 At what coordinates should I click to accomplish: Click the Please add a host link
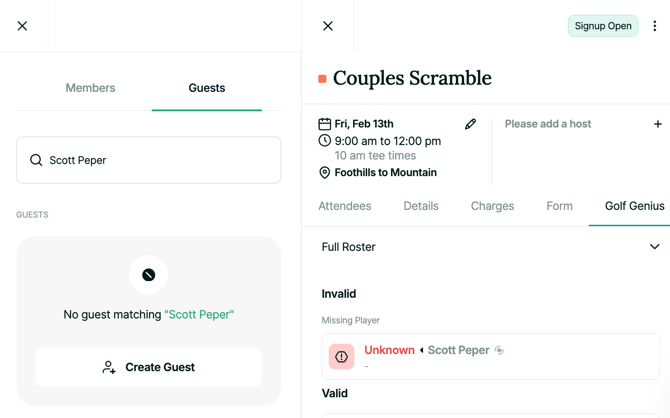[x=548, y=124]
